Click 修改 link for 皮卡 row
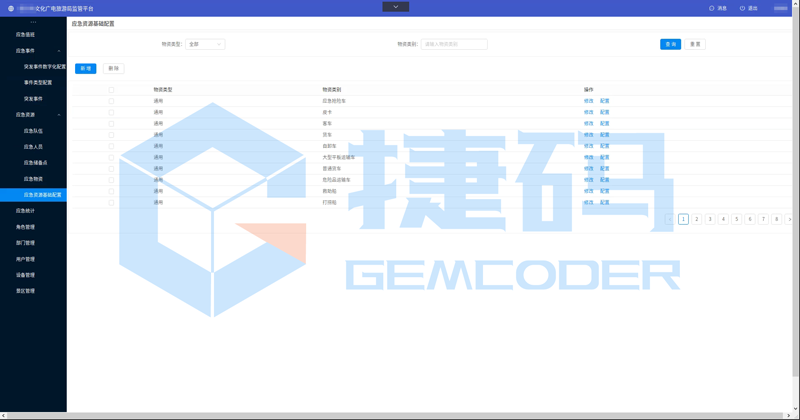This screenshot has height=420, width=800. (x=588, y=112)
